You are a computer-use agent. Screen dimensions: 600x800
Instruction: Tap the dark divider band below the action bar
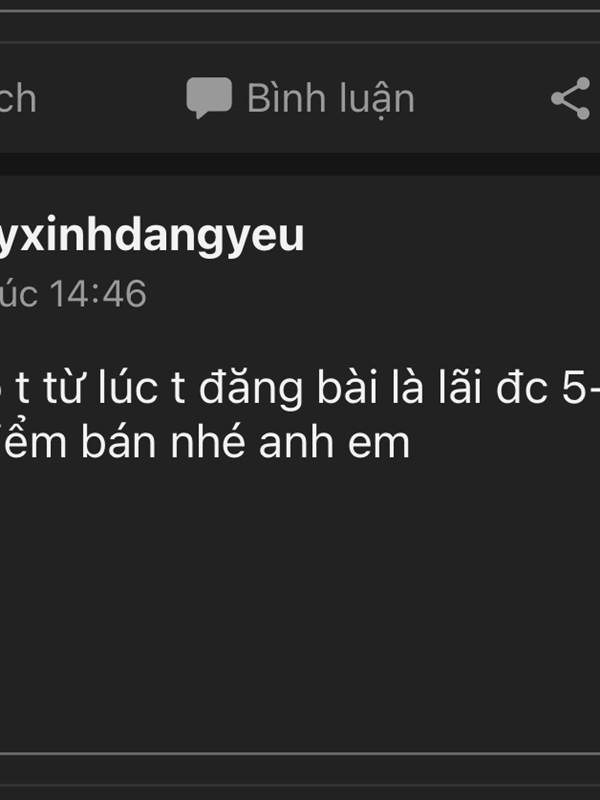point(300,164)
